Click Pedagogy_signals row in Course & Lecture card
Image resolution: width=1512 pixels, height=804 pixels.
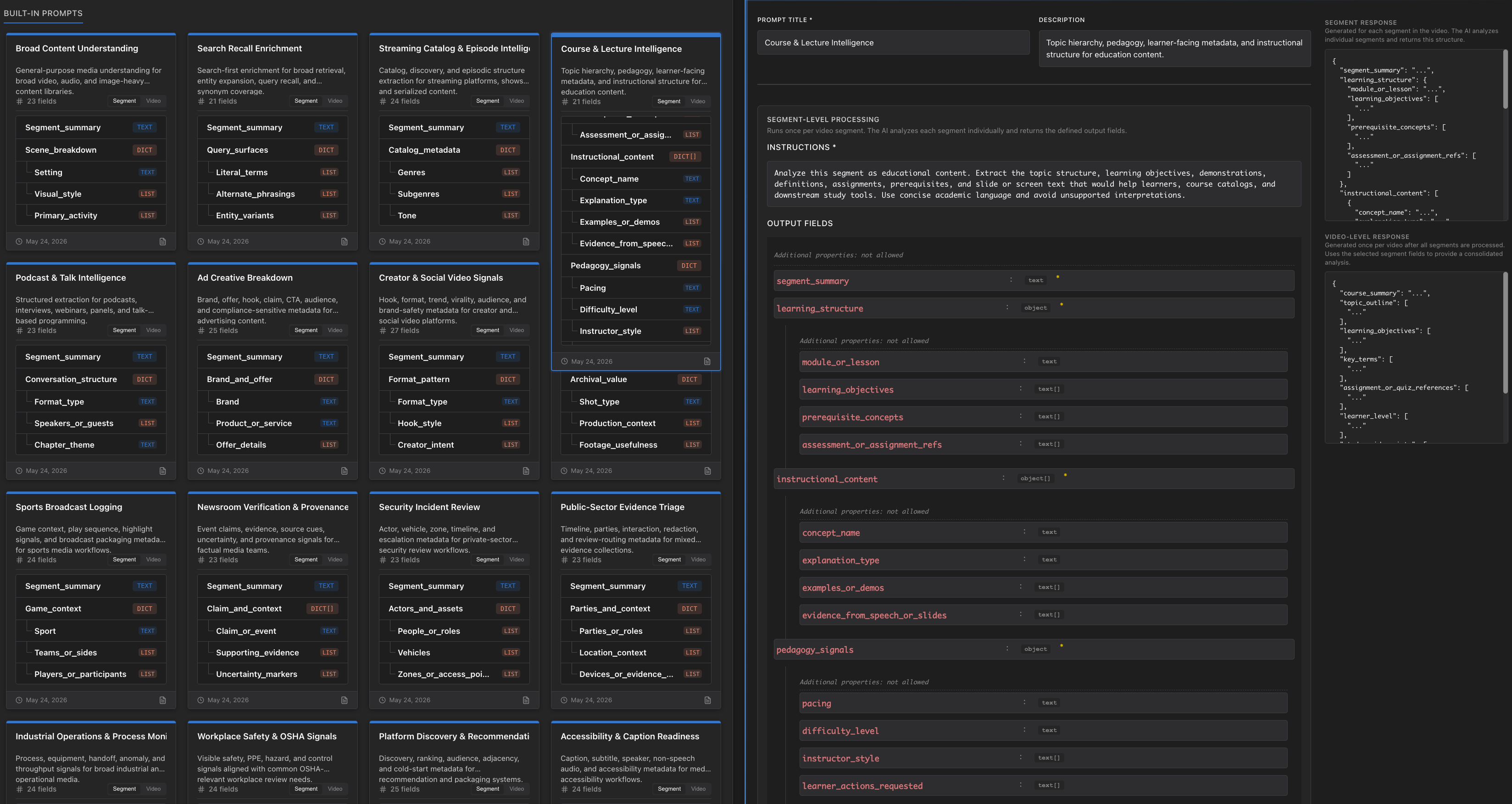(636, 266)
